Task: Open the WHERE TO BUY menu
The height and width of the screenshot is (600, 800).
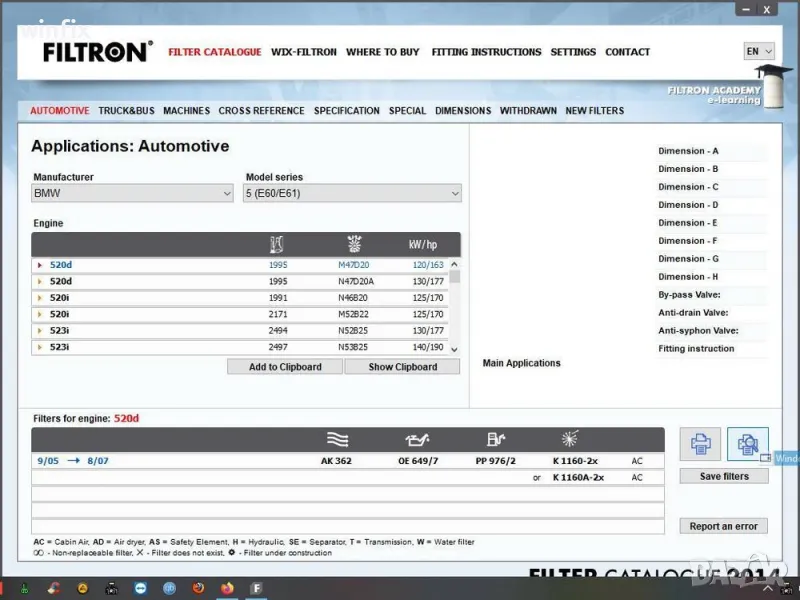Action: coord(382,52)
